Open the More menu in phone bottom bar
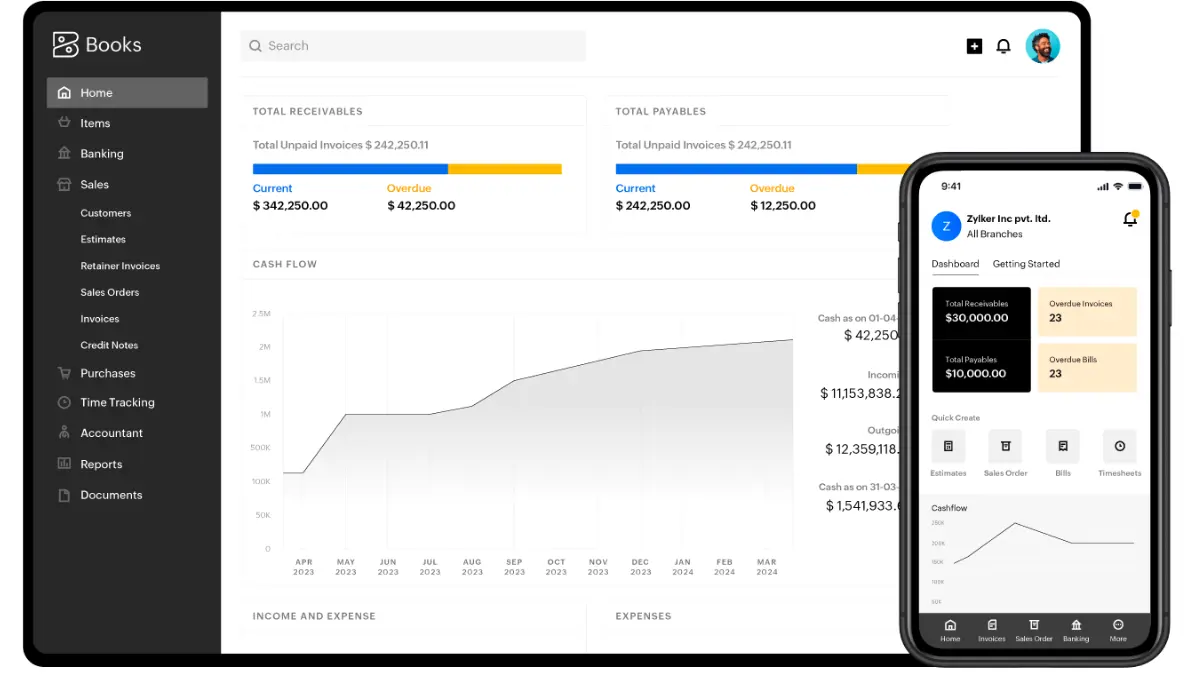This screenshot has height=675, width=1200. click(1118, 629)
